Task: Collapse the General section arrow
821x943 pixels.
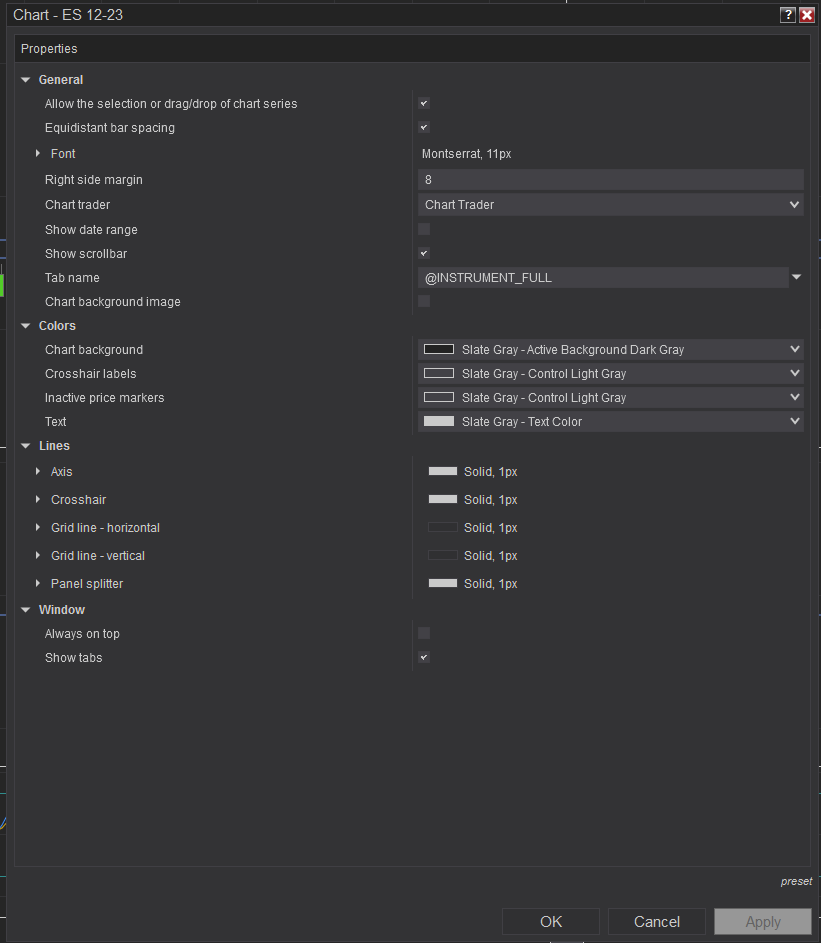Action: tap(26, 80)
